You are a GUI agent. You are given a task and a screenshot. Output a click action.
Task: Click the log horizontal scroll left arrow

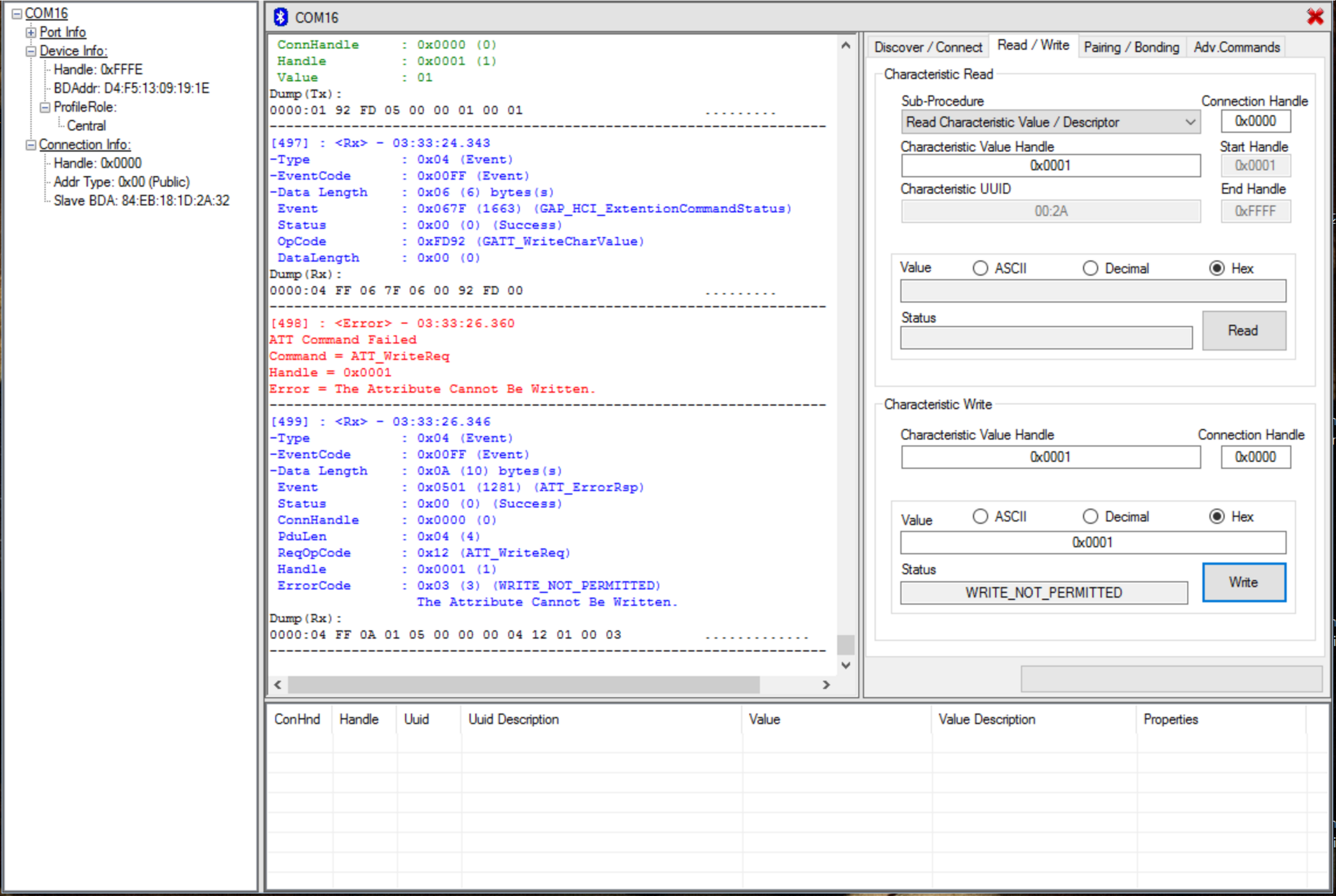pyautogui.click(x=278, y=685)
